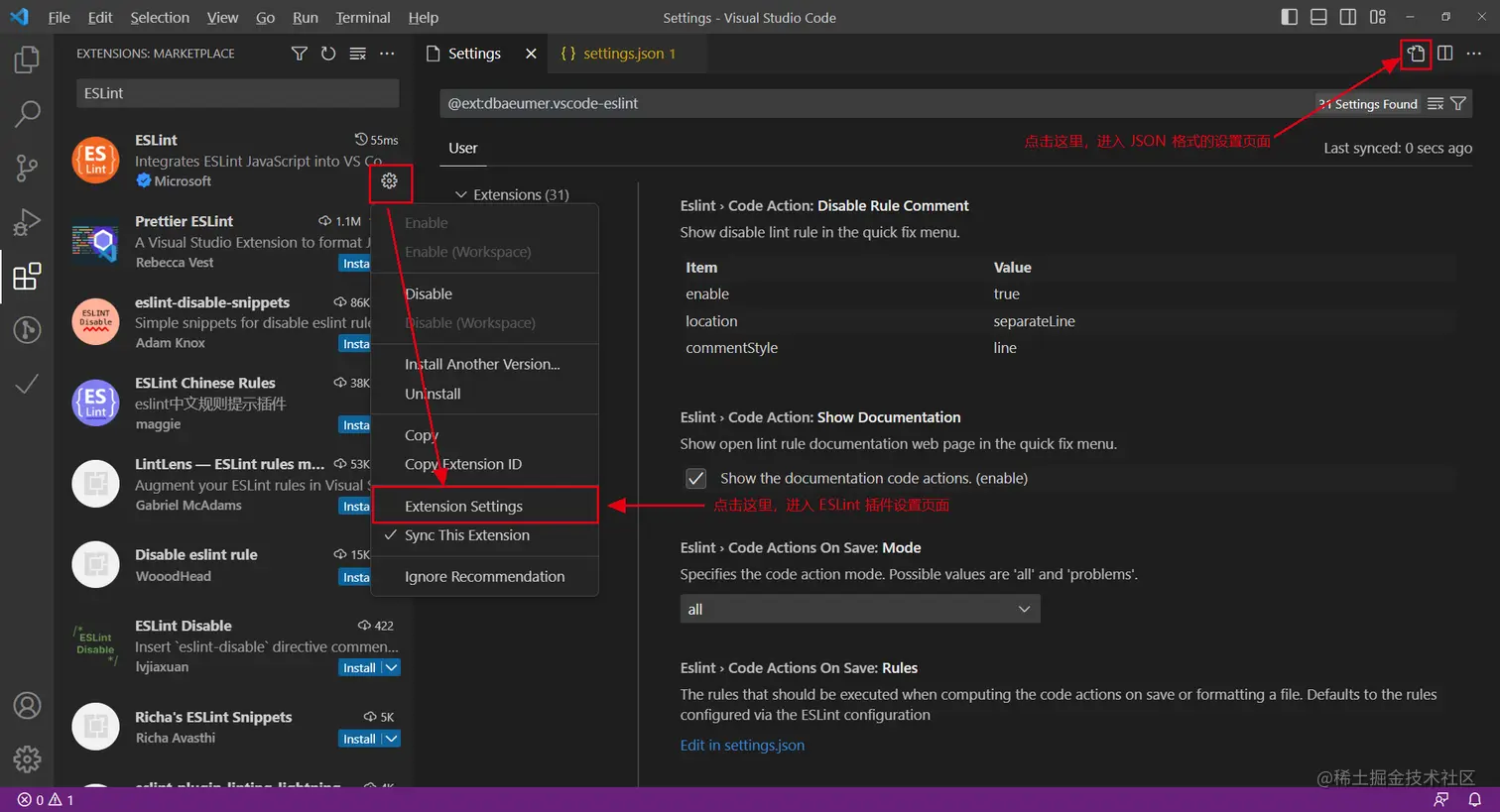Close the Settings editor tab
Viewport: 1500px width, 812px height.
click(531, 54)
